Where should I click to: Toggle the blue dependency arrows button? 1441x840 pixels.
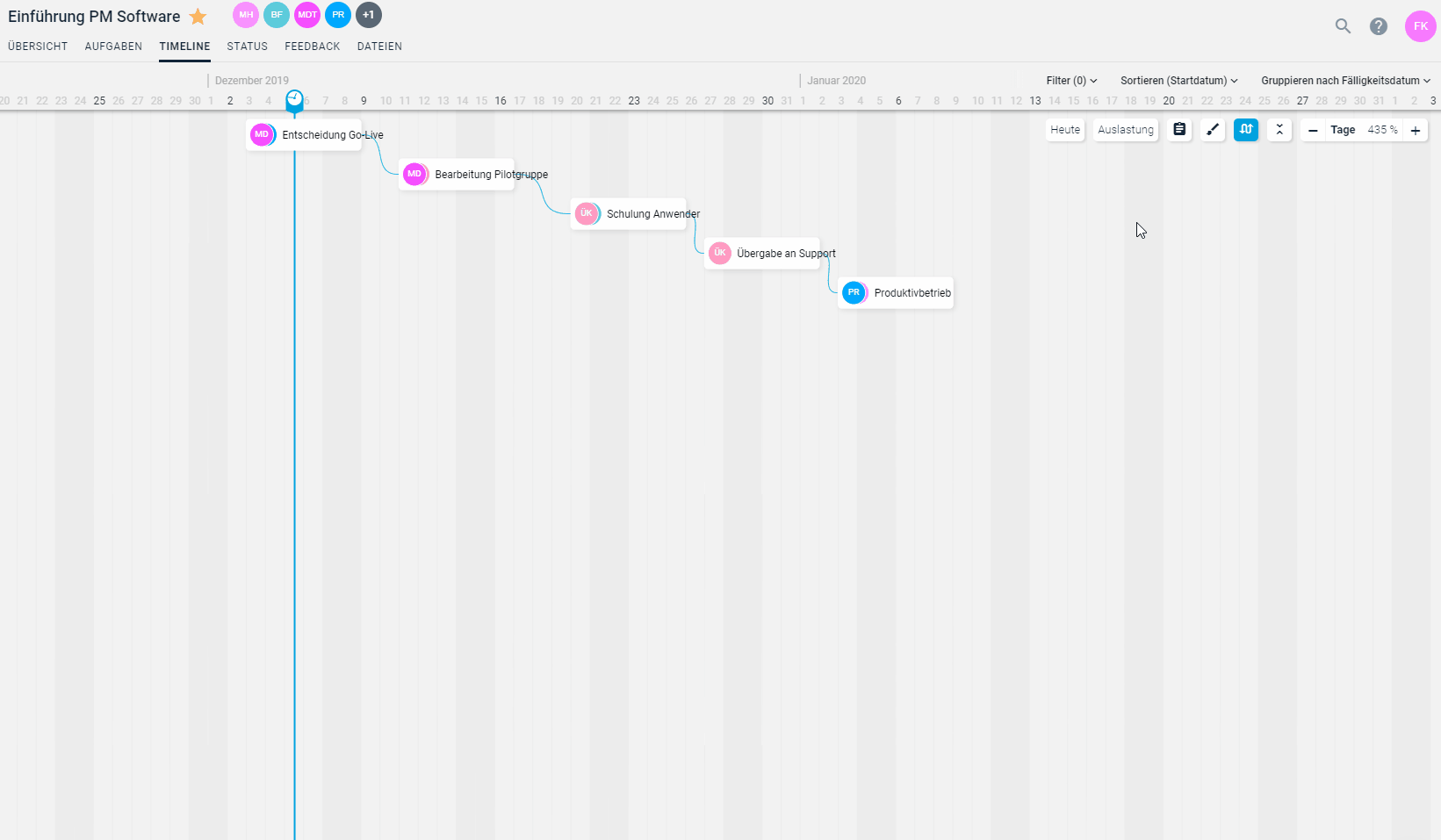click(1246, 130)
